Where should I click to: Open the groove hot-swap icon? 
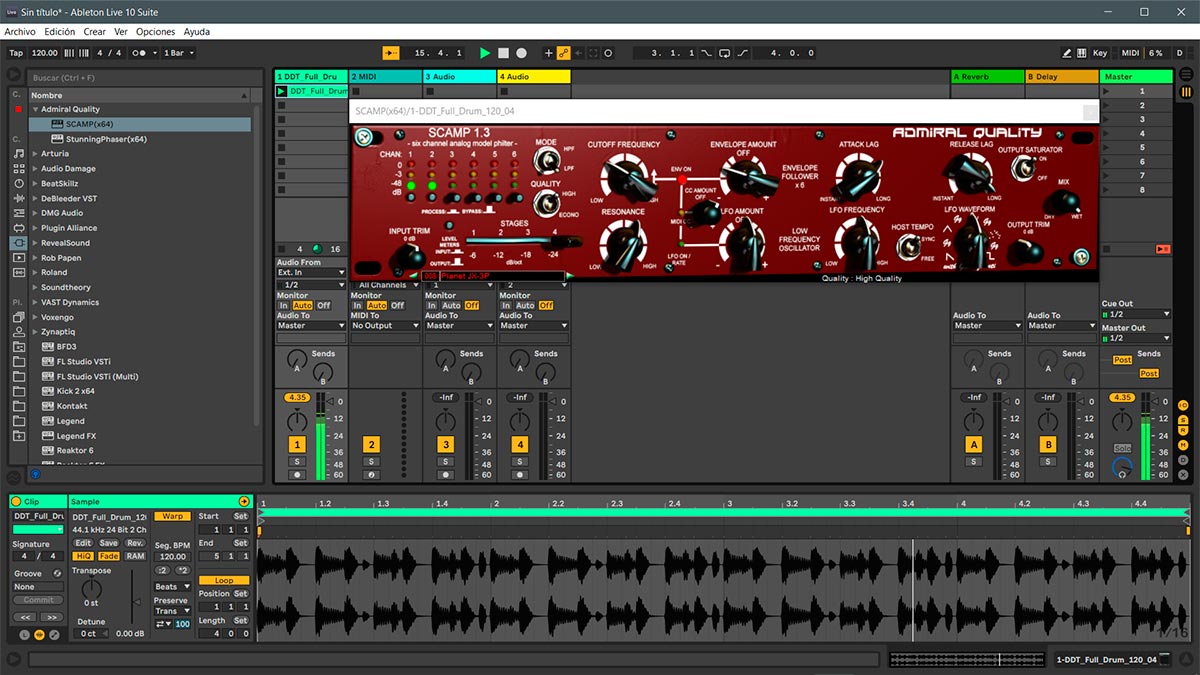57,574
